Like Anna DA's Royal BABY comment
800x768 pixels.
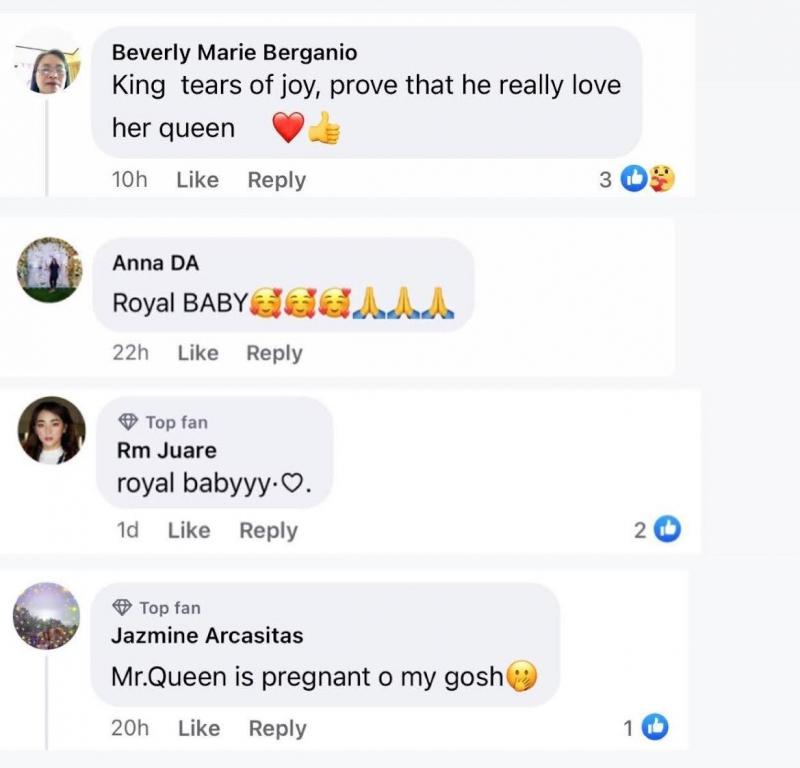coord(198,353)
